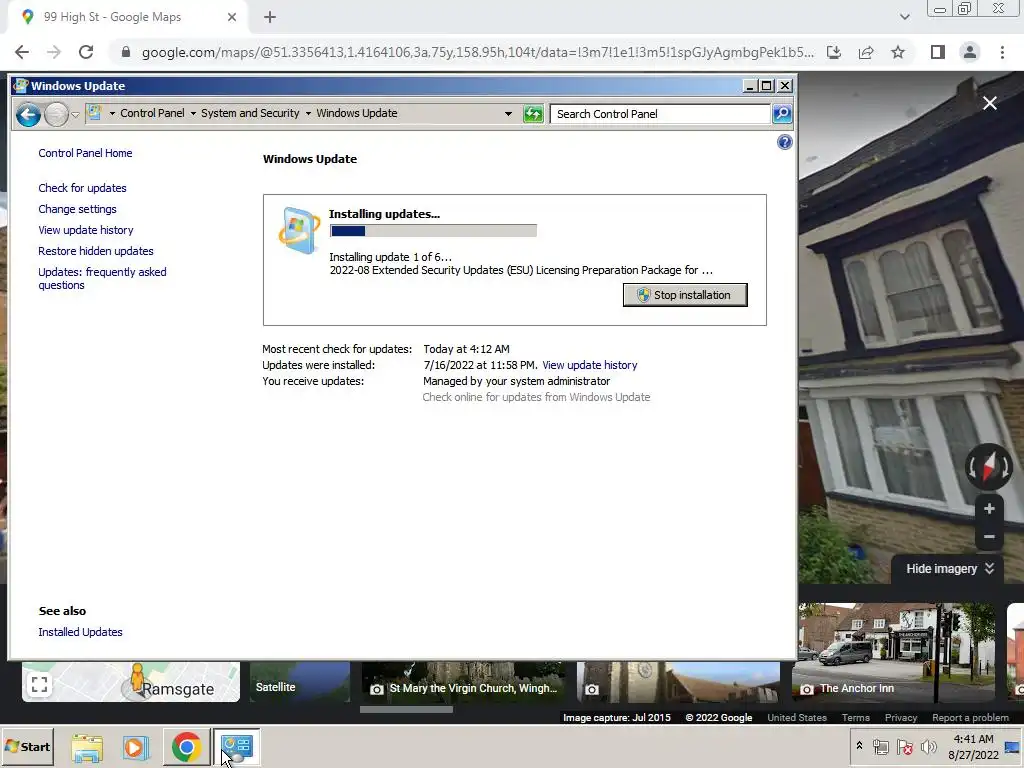Screen dimensions: 1024x768
Task: Open Chrome three-dot menu
Action: point(1002,52)
